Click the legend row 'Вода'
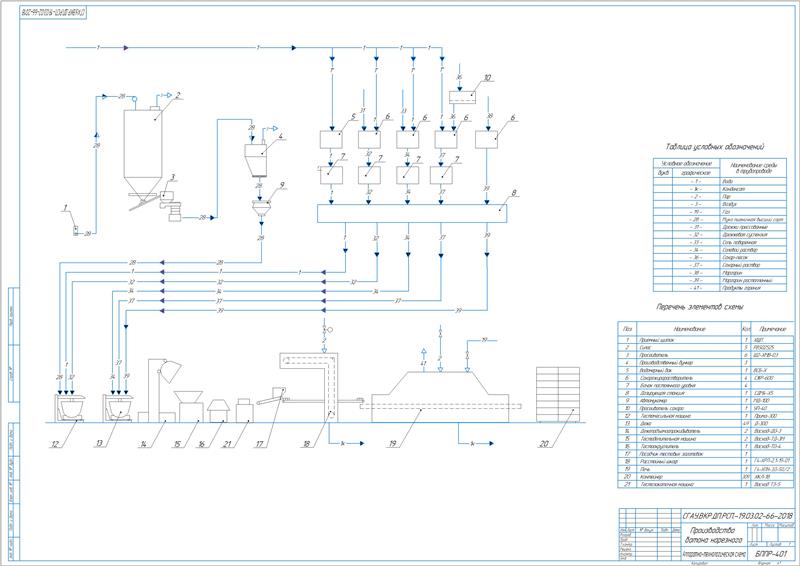This screenshot has height=566, width=800. [x=720, y=181]
